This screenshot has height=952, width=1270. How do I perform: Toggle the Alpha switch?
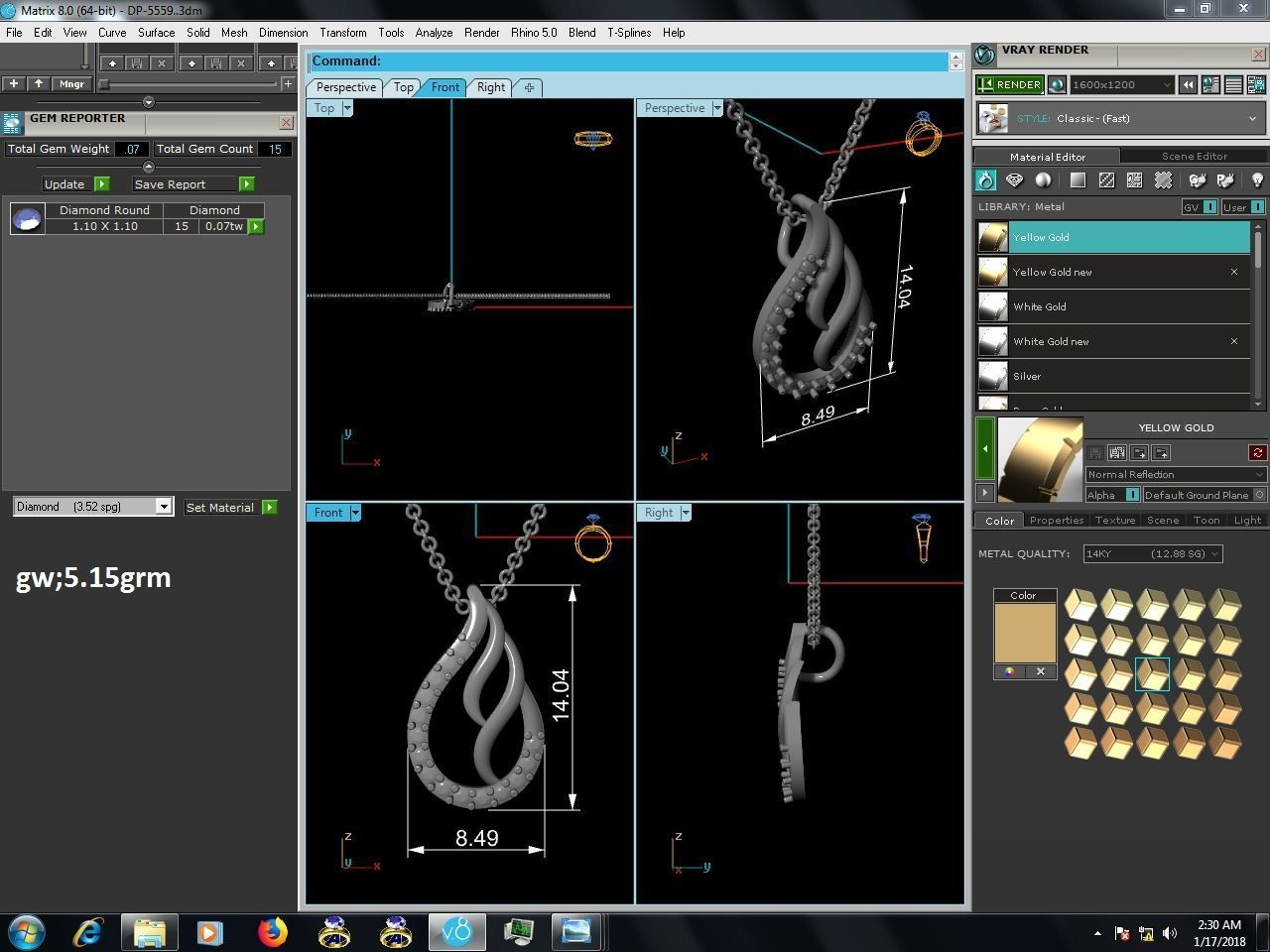tap(1112, 495)
